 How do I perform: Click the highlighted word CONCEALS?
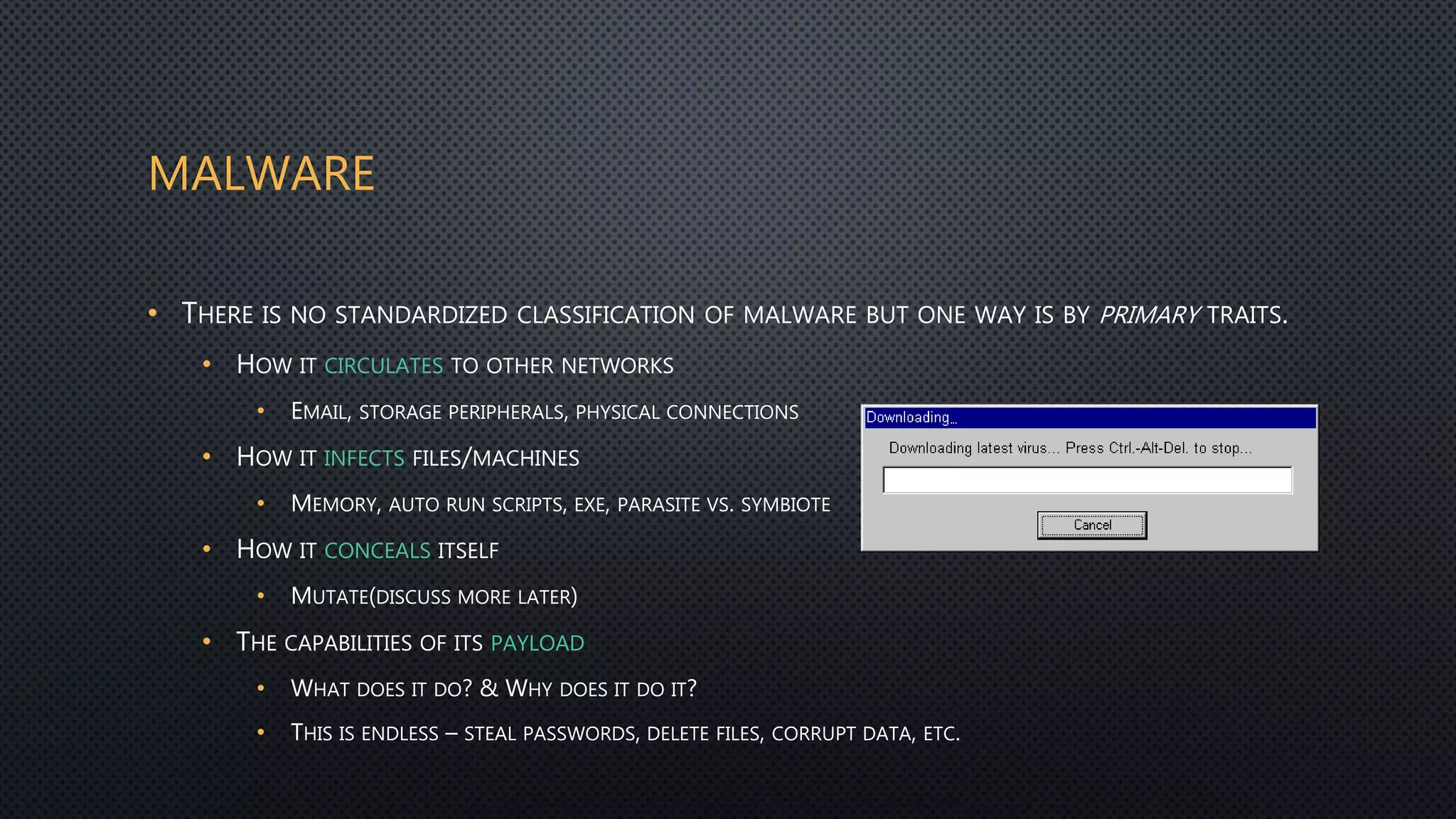click(378, 550)
